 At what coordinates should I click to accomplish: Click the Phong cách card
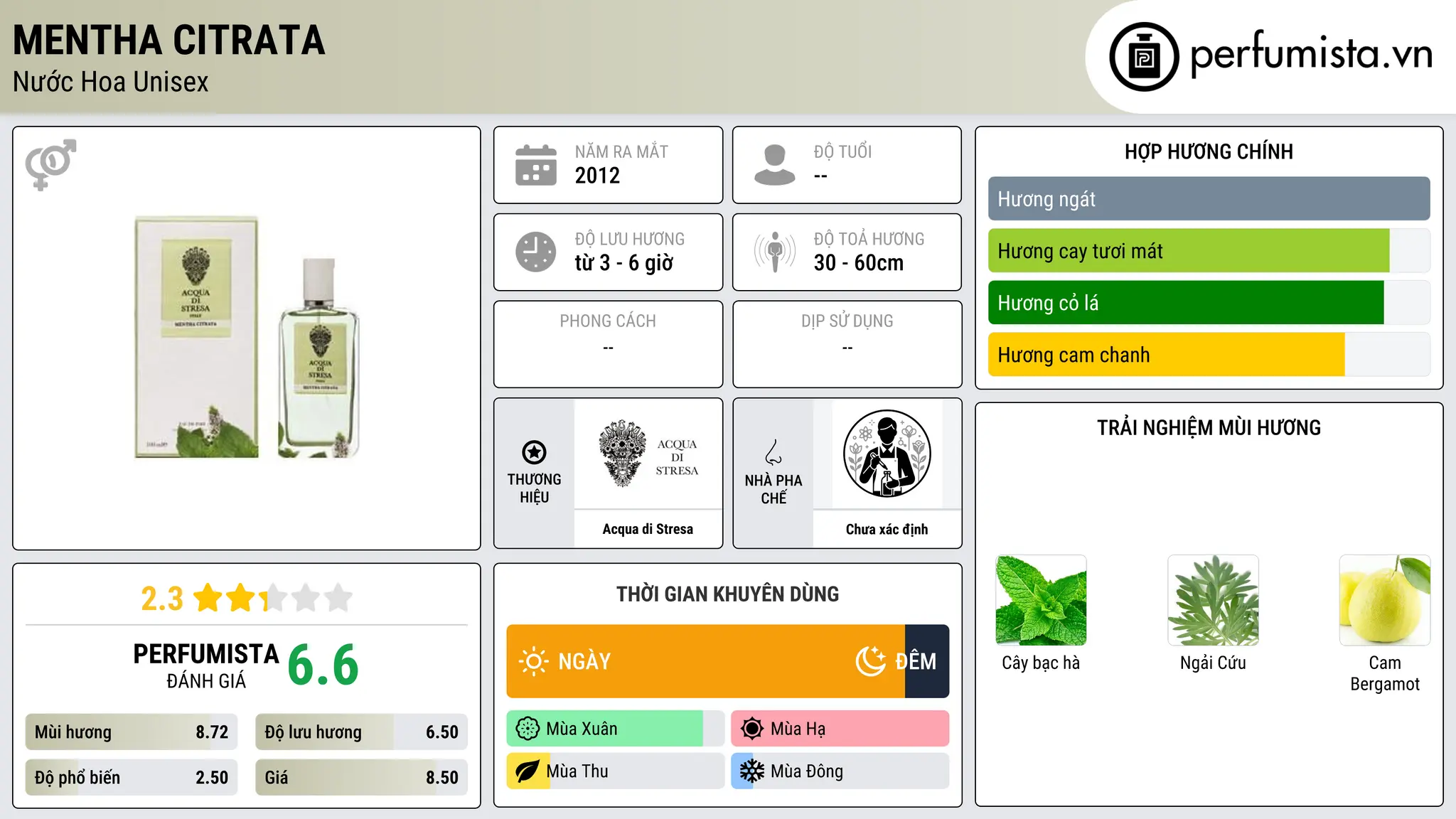tap(608, 344)
